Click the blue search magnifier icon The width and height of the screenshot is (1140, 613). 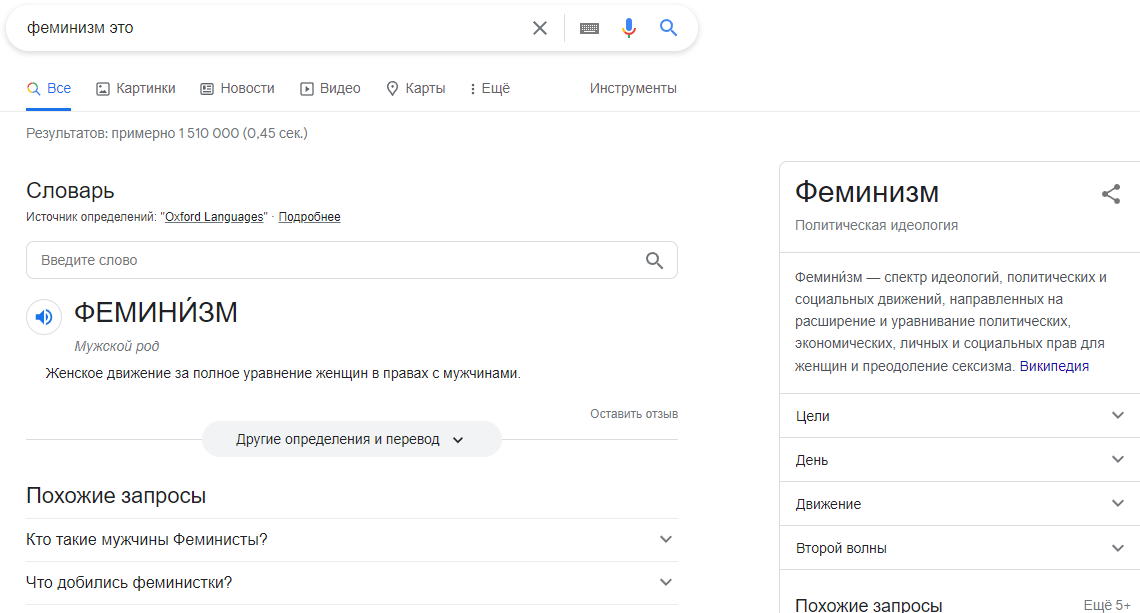pos(669,28)
